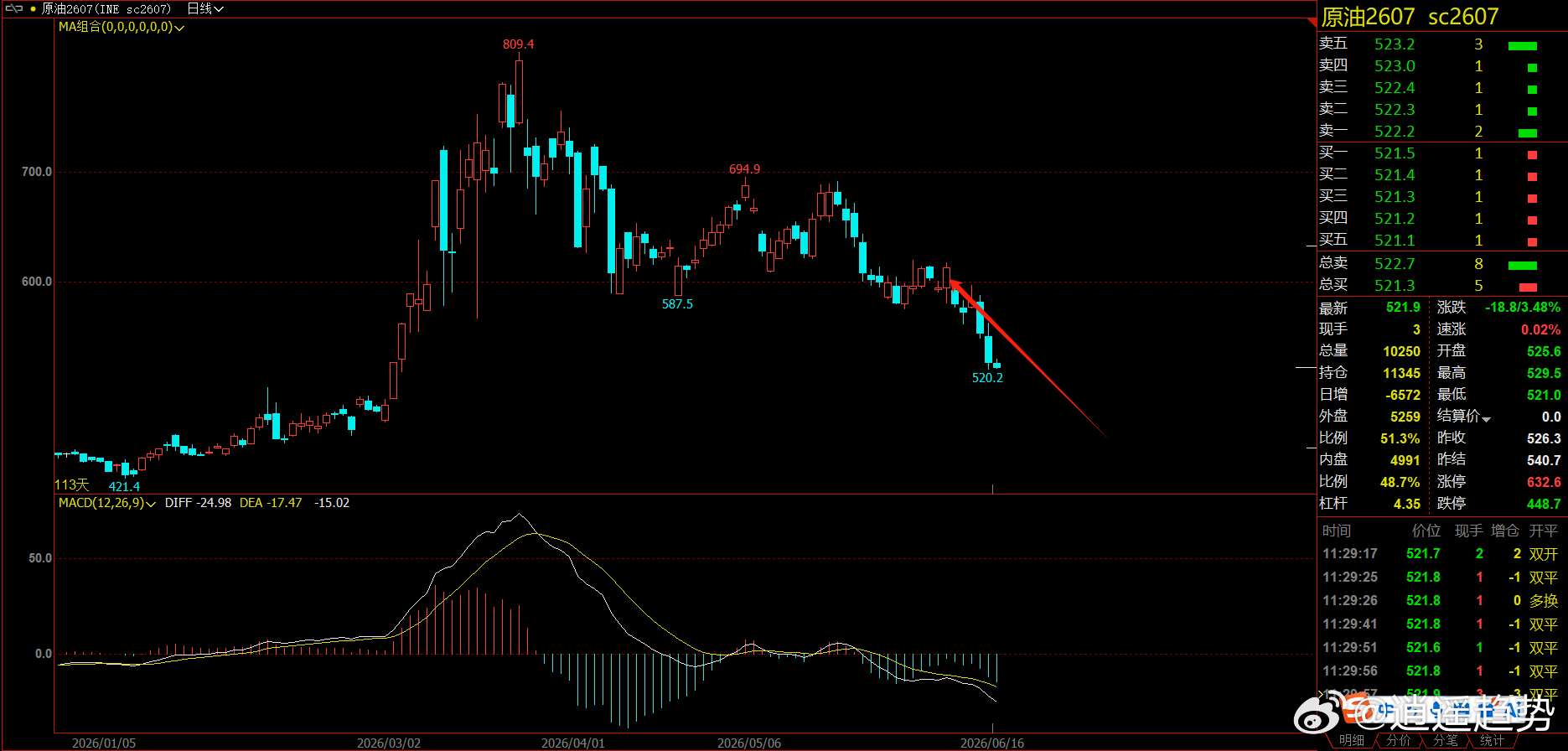Click the yellow dot marker before 原油2607

click(33, 9)
